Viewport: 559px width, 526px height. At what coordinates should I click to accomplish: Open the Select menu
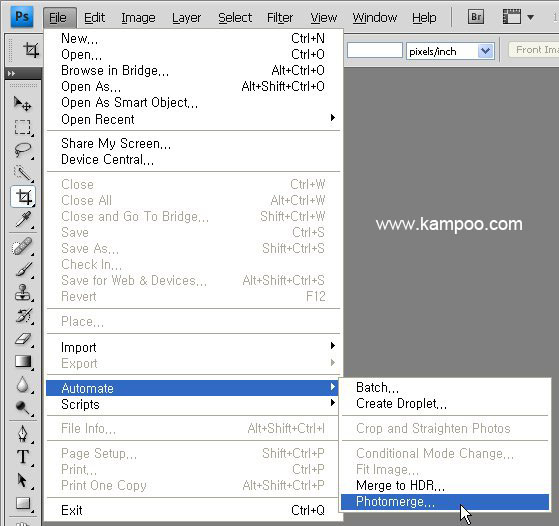235,17
